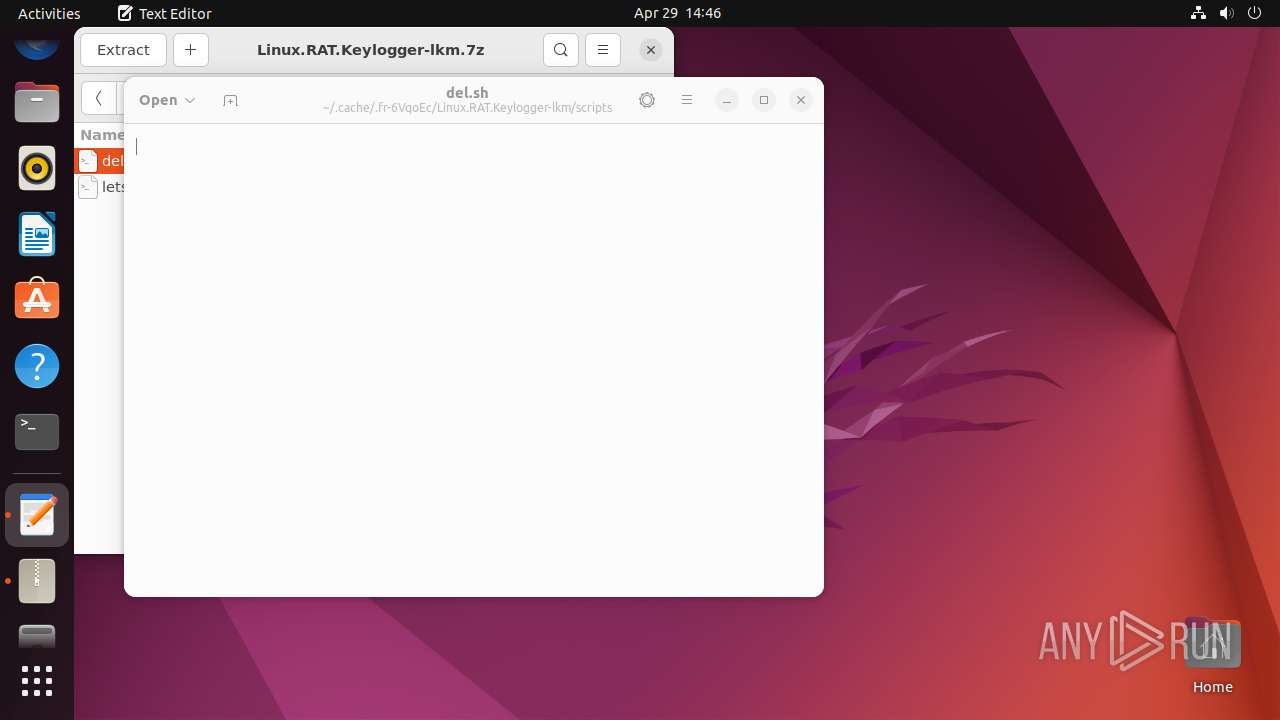Screen dimensions: 1280x720
Task: Click the del.sh title in the header
Action: tap(467, 92)
